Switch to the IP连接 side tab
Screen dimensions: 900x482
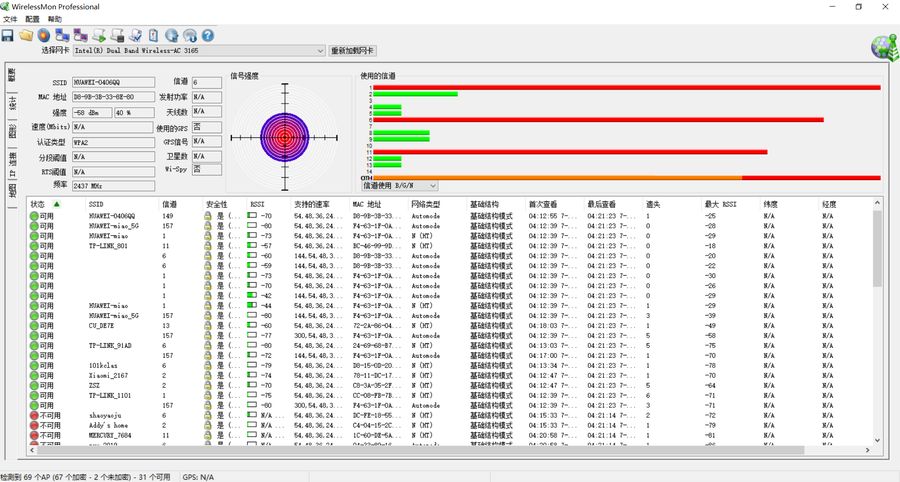12,164
